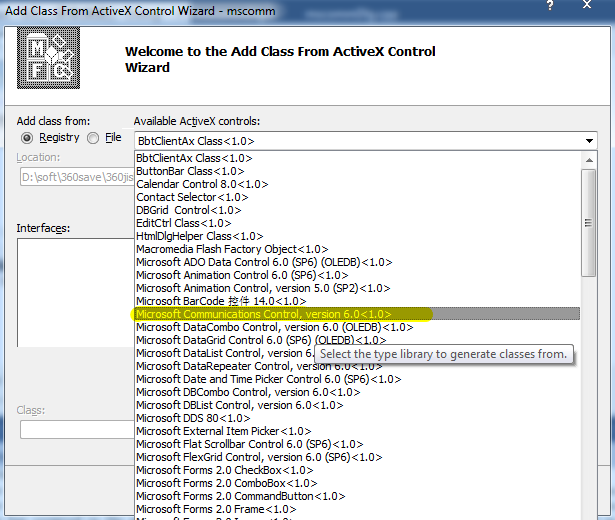
Task: Click the MFC wizard logo icon
Action: coord(48,58)
